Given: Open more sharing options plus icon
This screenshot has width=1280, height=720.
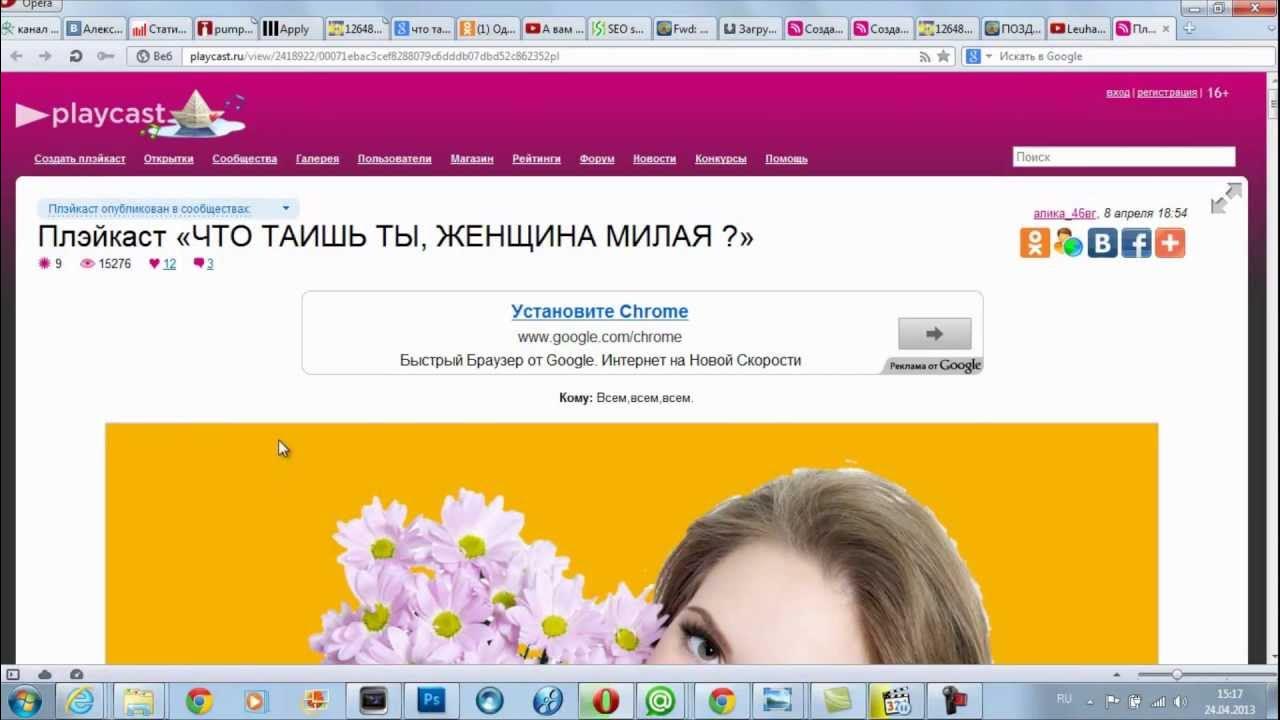Looking at the screenshot, I should 1170,243.
